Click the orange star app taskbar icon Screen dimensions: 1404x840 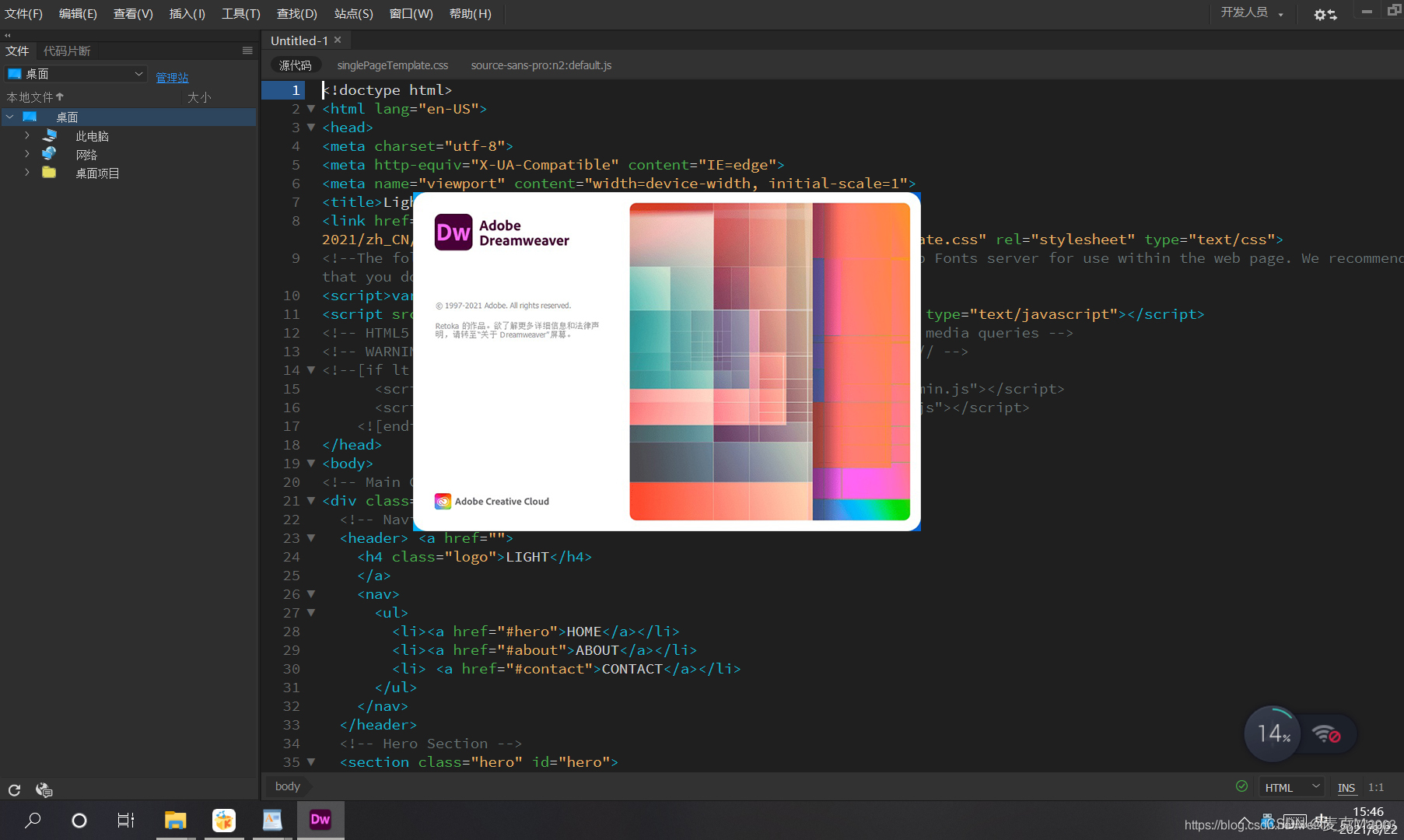(x=224, y=820)
